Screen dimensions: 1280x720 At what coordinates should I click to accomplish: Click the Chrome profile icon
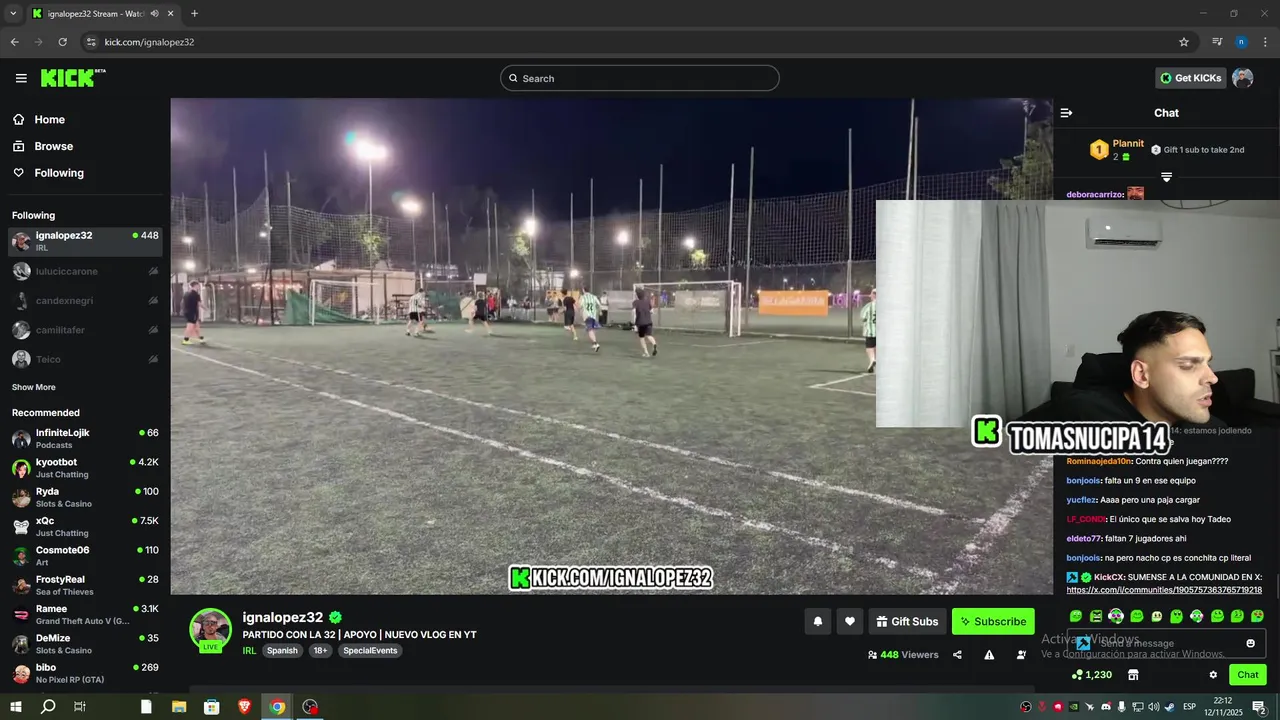[x=1241, y=42]
